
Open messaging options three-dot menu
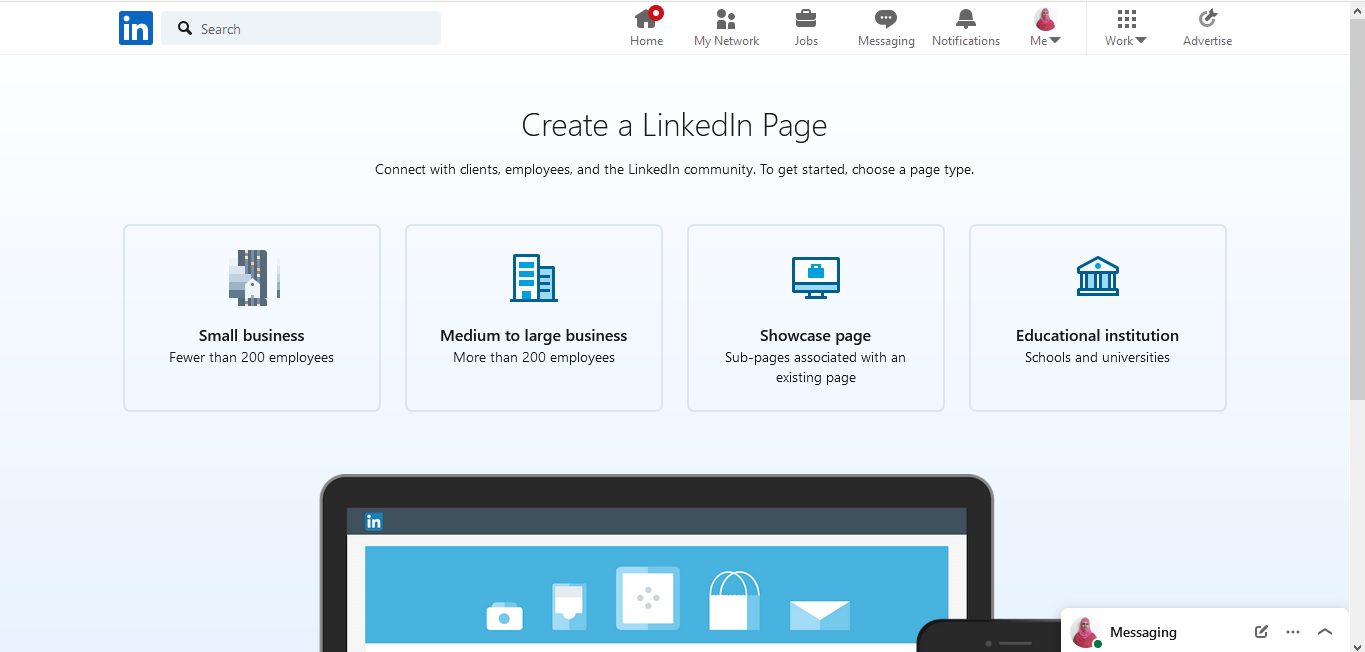(x=1293, y=632)
